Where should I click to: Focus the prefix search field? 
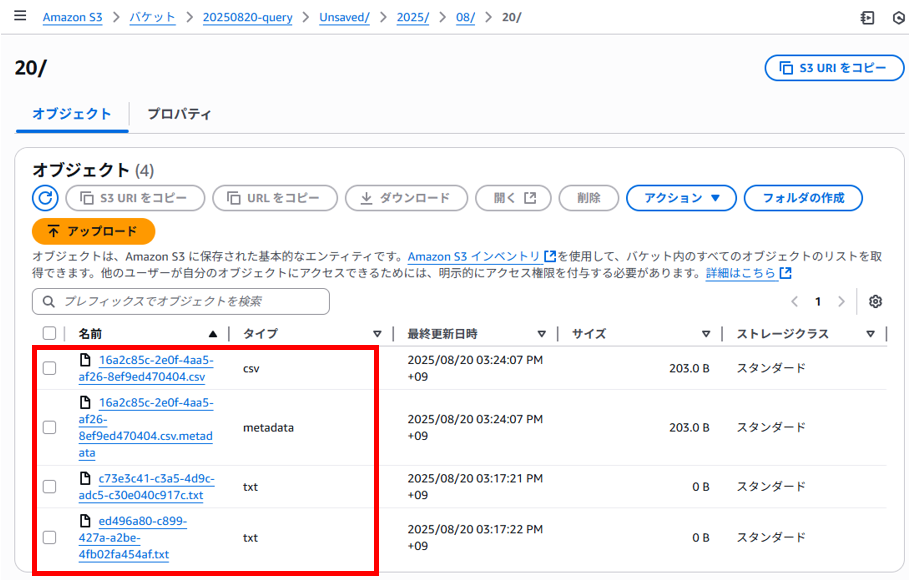click(x=181, y=302)
